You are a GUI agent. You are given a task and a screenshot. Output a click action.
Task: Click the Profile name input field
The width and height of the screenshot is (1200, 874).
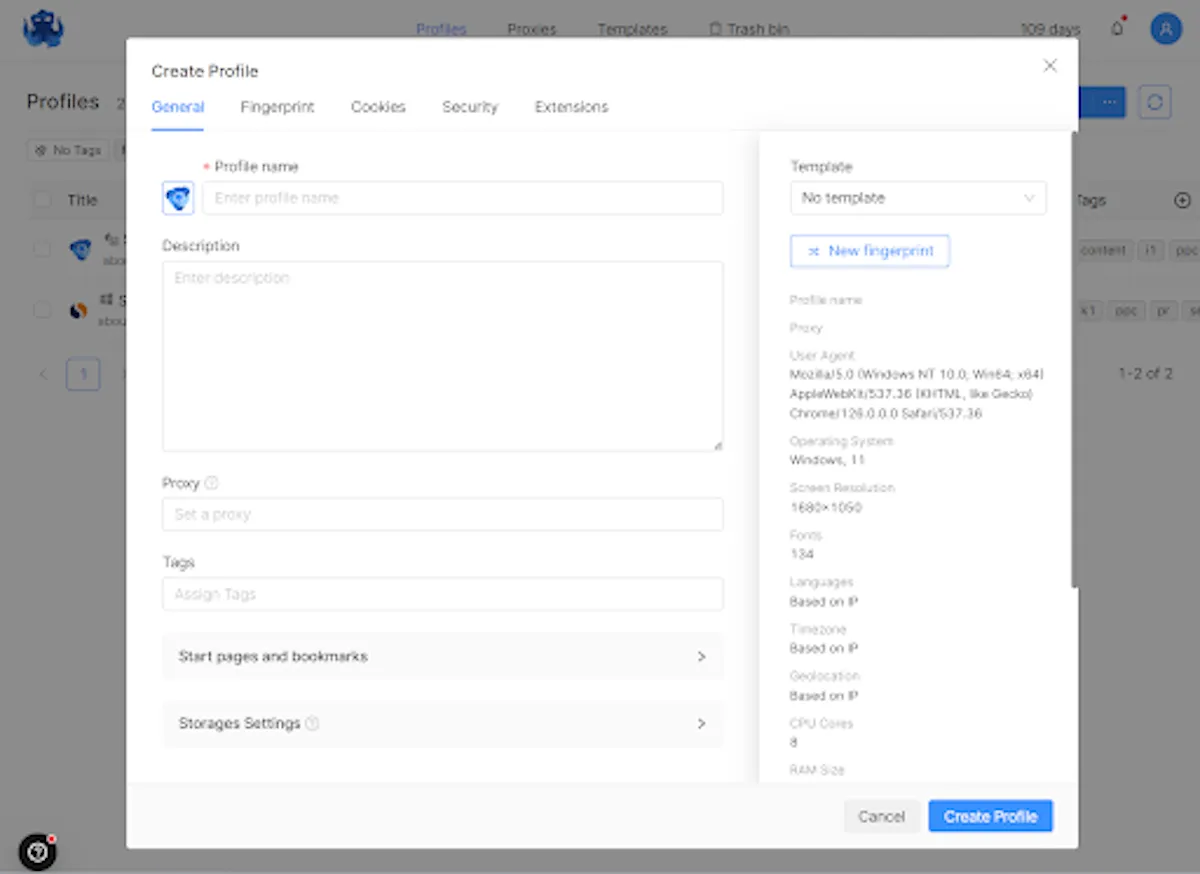coord(462,198)
